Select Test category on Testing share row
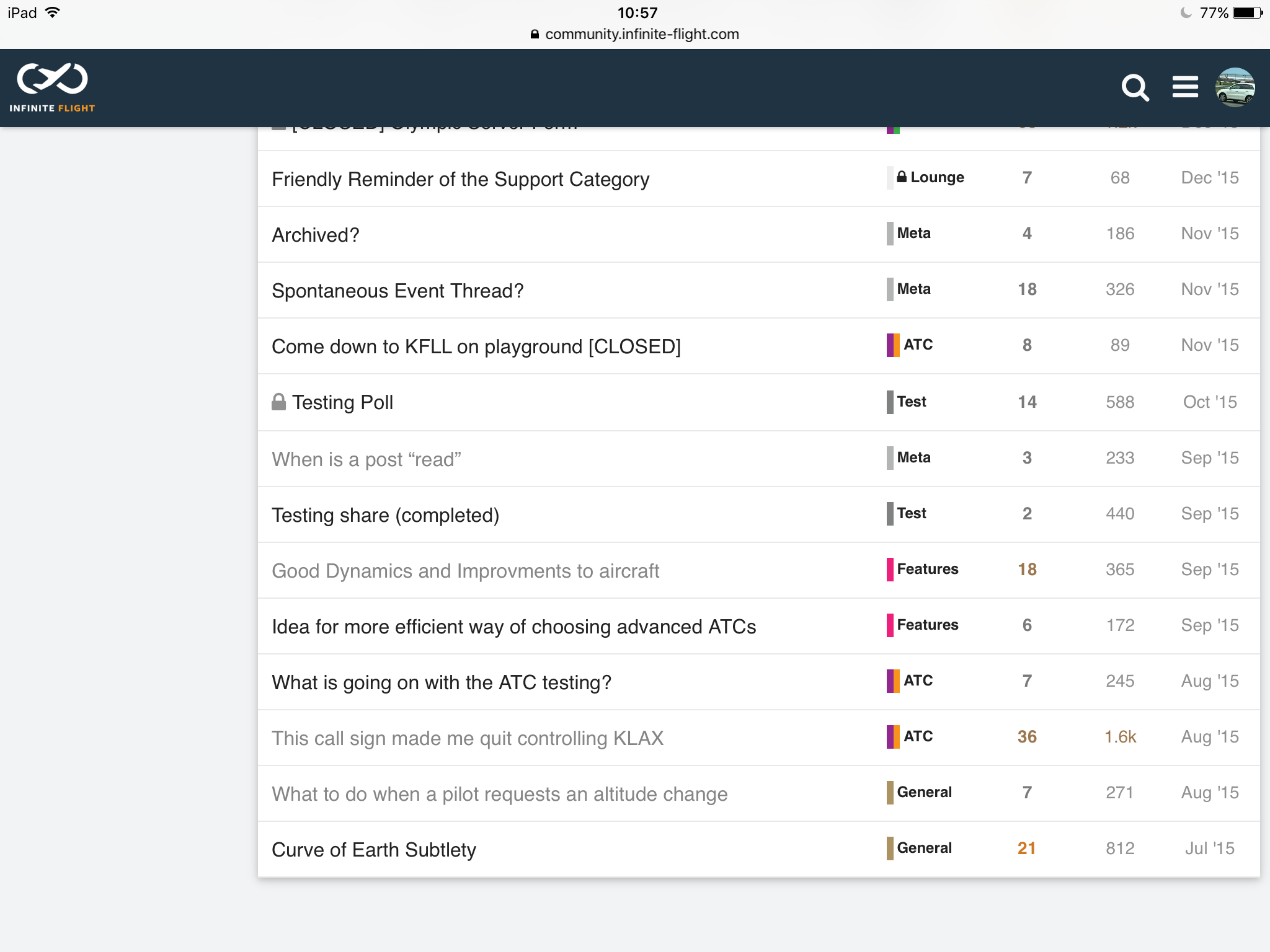Image resolution: width=1270 pixels, height=952 pixels. (911, 513)
